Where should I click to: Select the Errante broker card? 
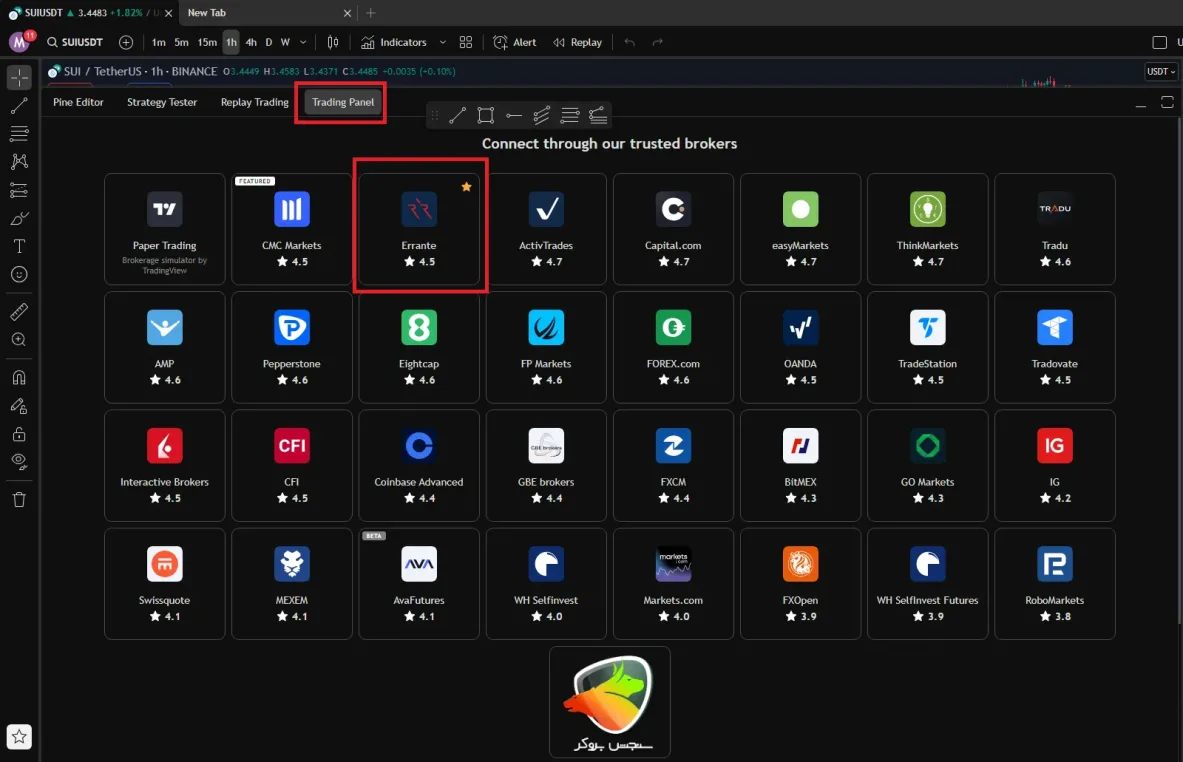419,229
